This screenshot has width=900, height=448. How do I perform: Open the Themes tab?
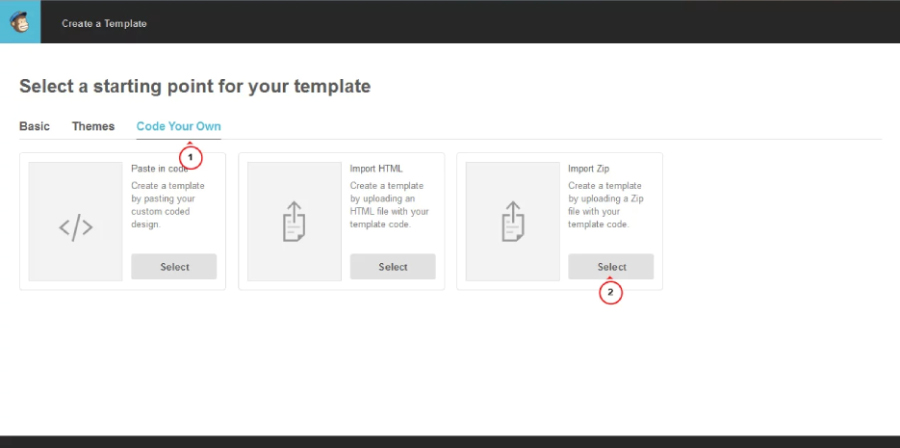coord(93,126)
